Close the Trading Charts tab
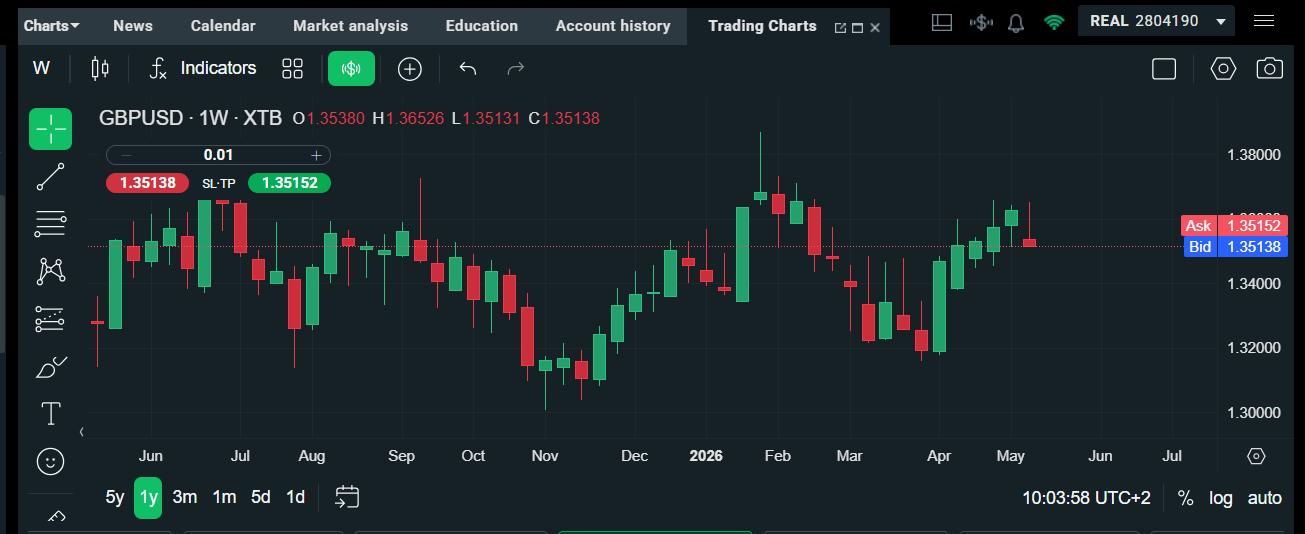The width and height of the screenshot is (1305, 534). coord(875,28)
